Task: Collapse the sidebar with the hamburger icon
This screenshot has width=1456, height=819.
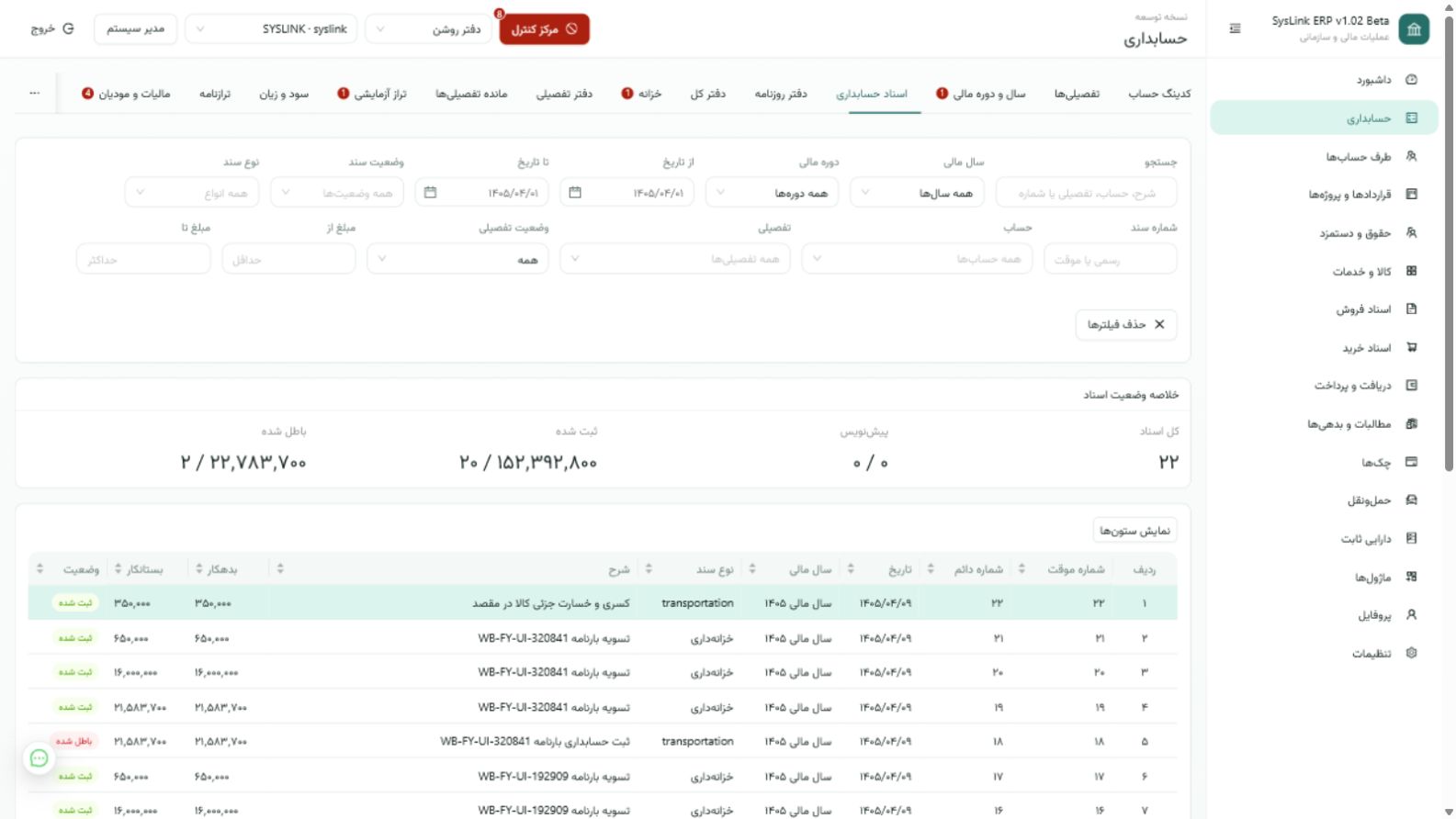Action: (1235, 28)
